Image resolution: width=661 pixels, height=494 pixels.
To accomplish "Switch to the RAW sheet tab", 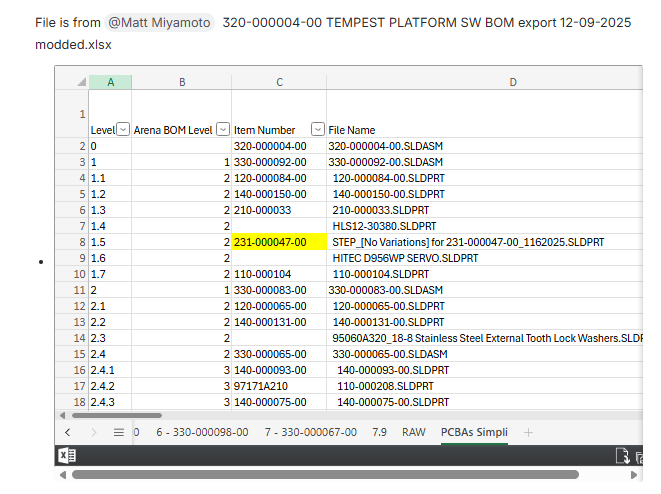I will tap(414, 432).
